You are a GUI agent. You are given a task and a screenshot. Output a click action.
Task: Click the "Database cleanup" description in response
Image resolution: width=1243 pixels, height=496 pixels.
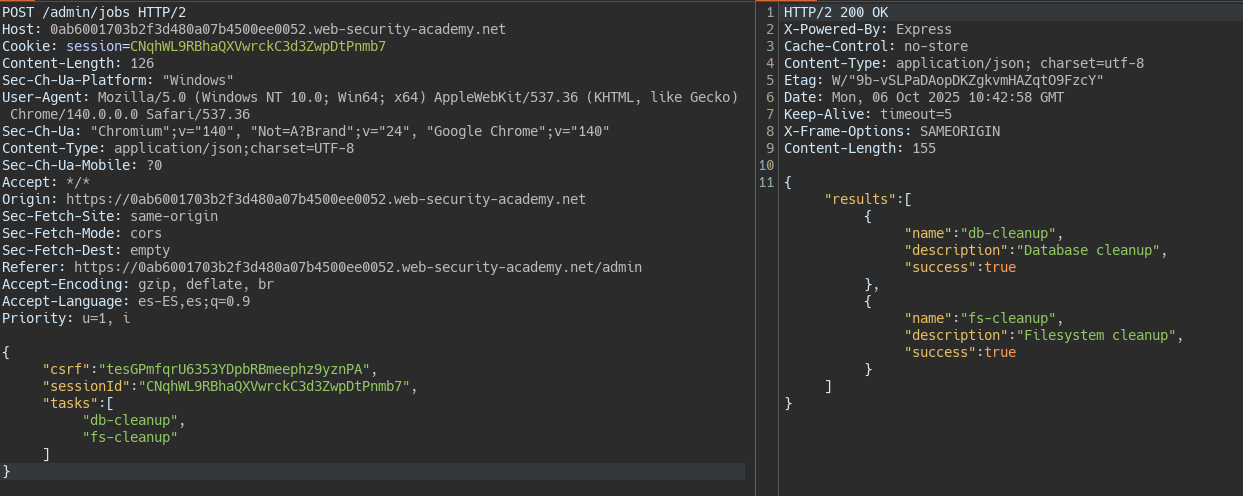pos(1089,250)
